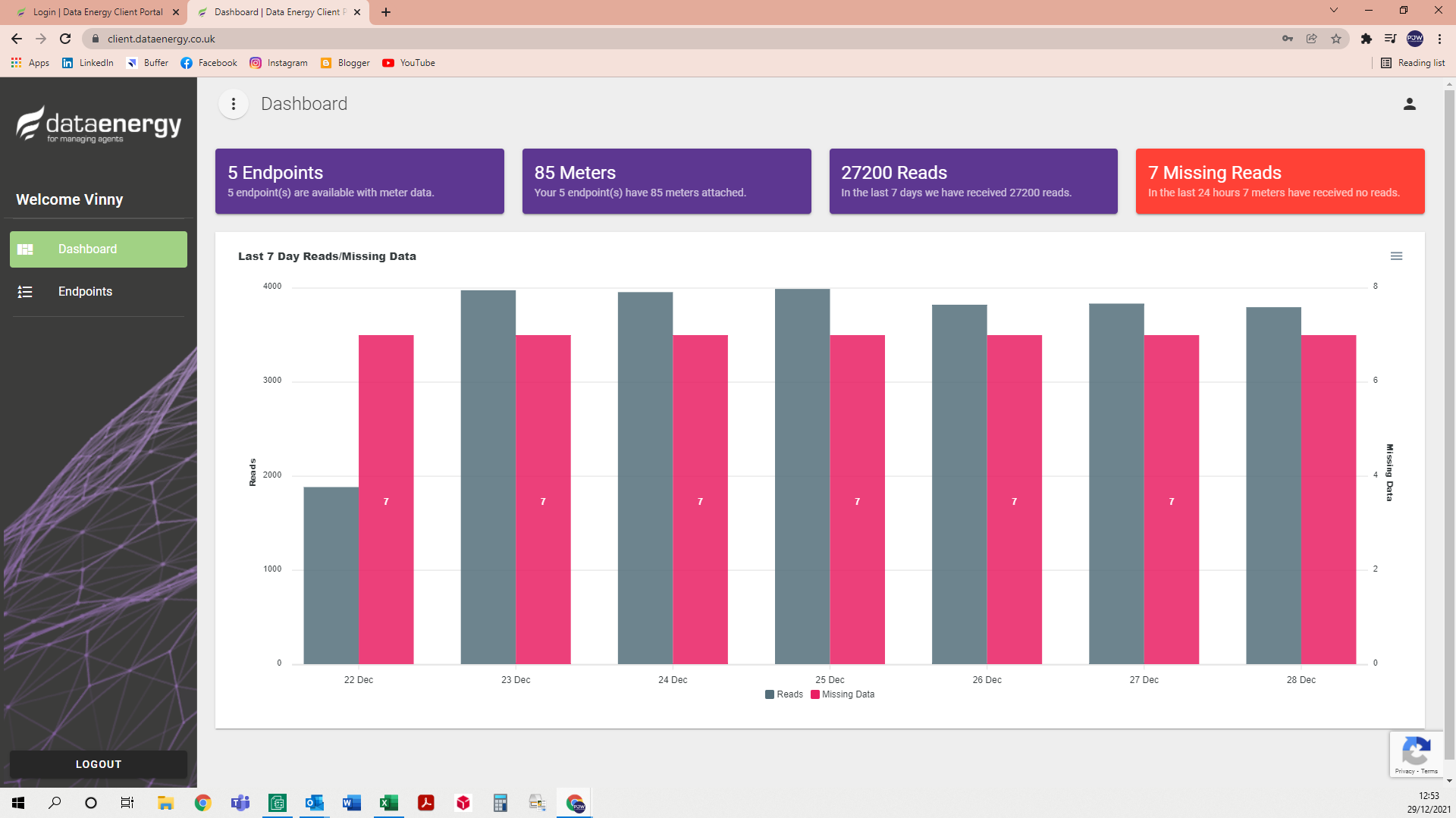
Task: Expand the tab search chevron
Action: pyautogui.click(x=1333, y=11)
